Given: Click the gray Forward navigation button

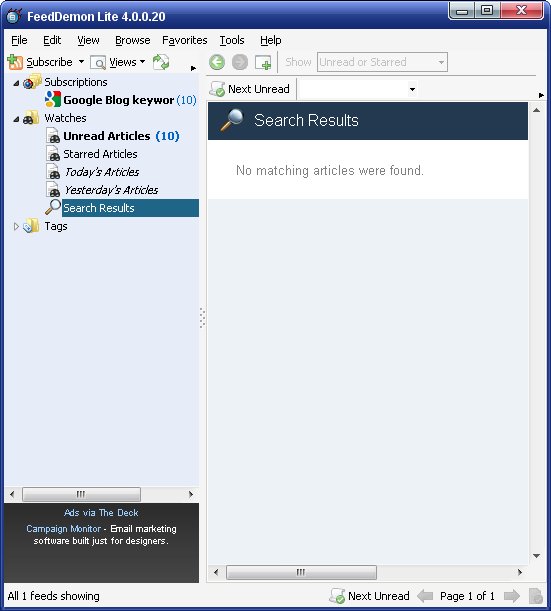Looking at the screenshot, I should (240, 62).
